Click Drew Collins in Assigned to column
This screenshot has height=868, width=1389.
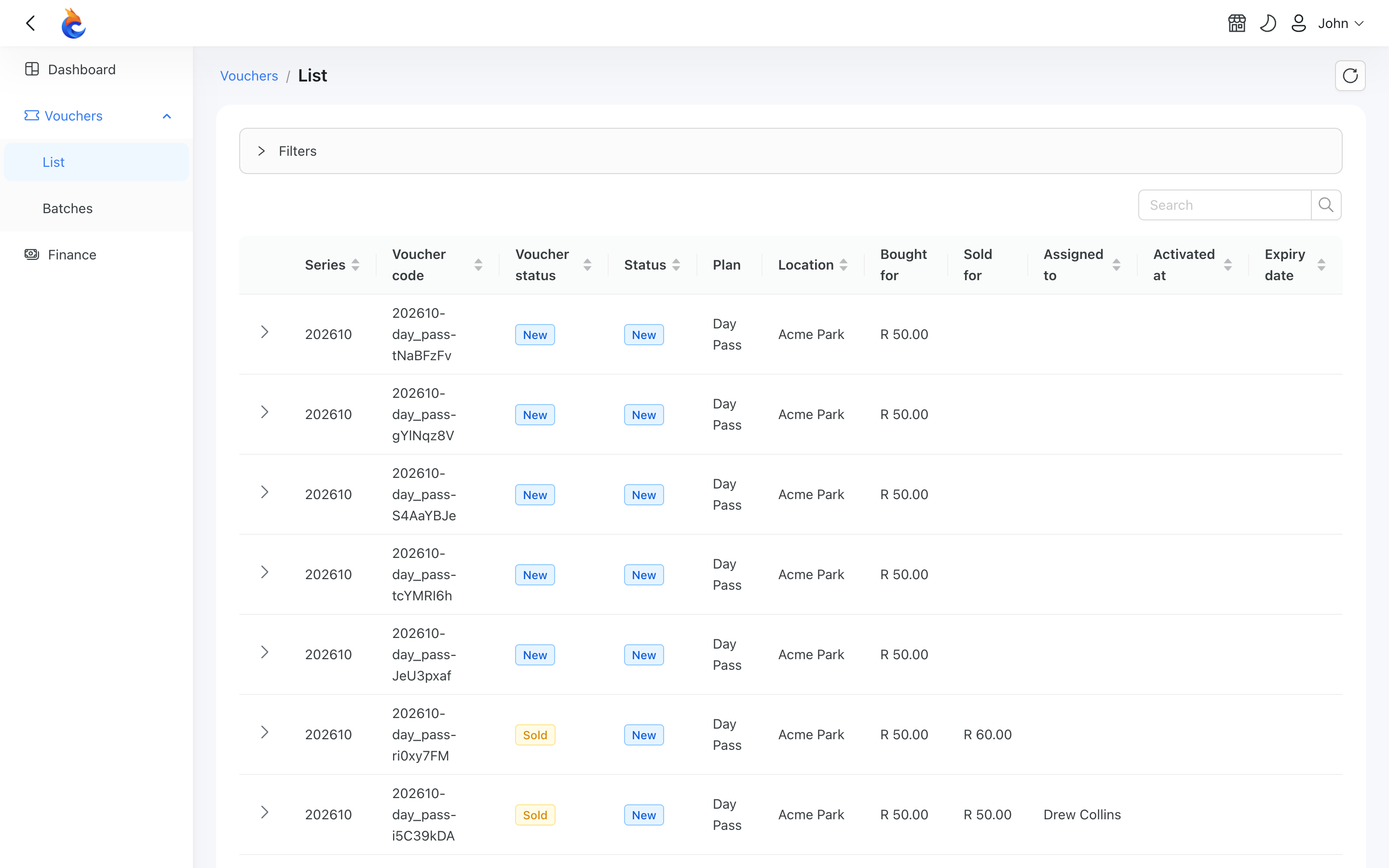1082,814
